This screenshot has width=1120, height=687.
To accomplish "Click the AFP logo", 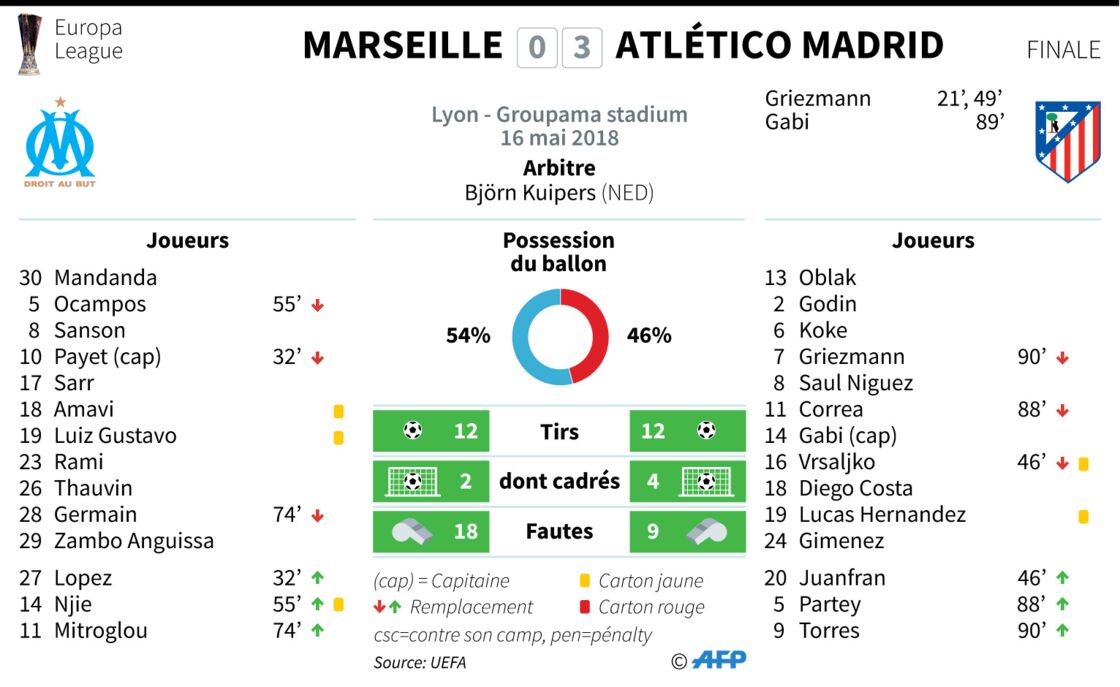I will (719, 659).
